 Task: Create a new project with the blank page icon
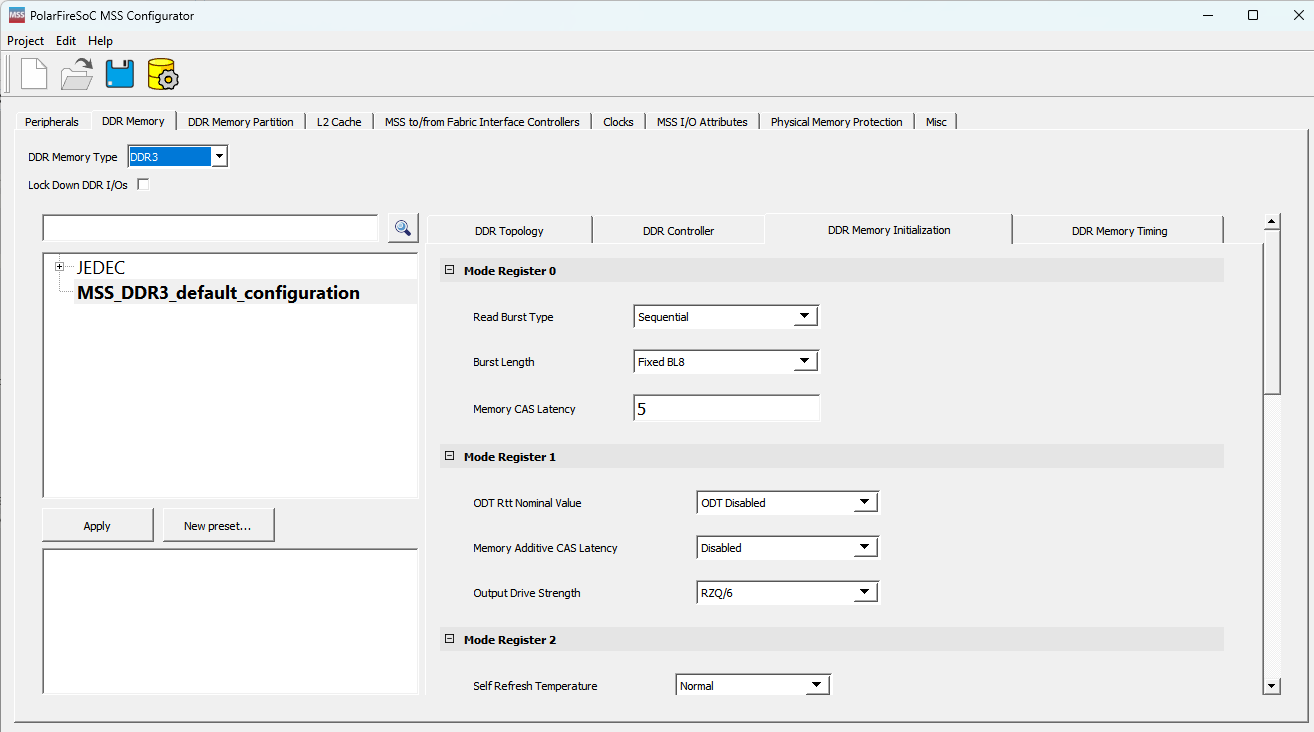click(x=34, y=75)
